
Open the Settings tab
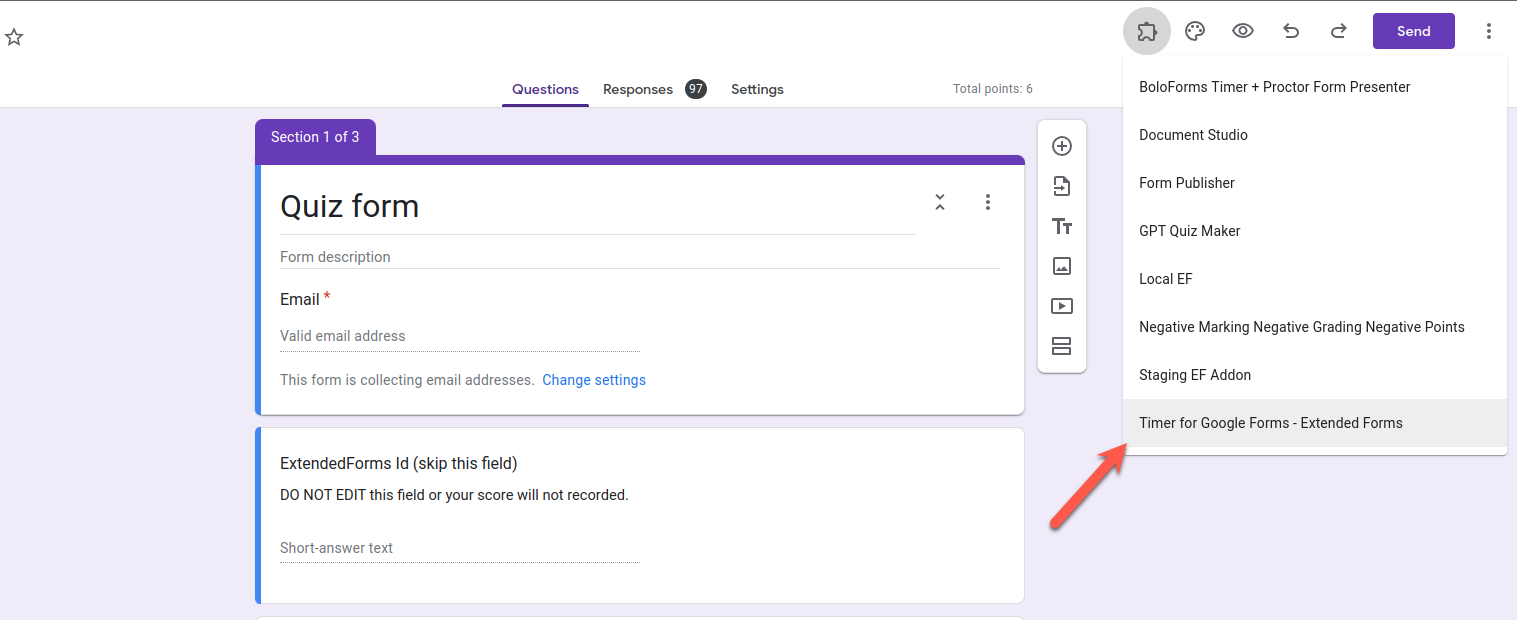(757, 89)
